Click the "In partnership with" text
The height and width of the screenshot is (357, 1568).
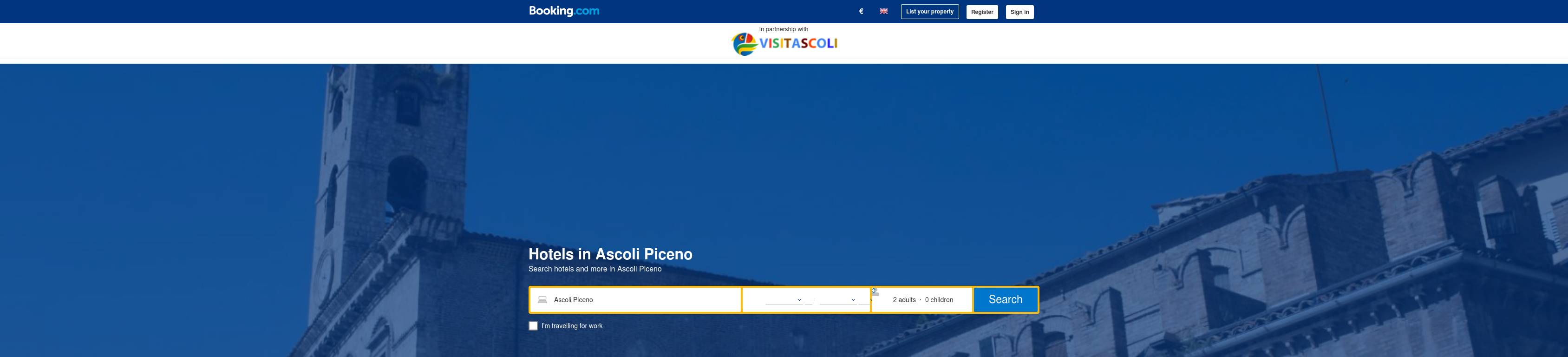coord(784,29)
